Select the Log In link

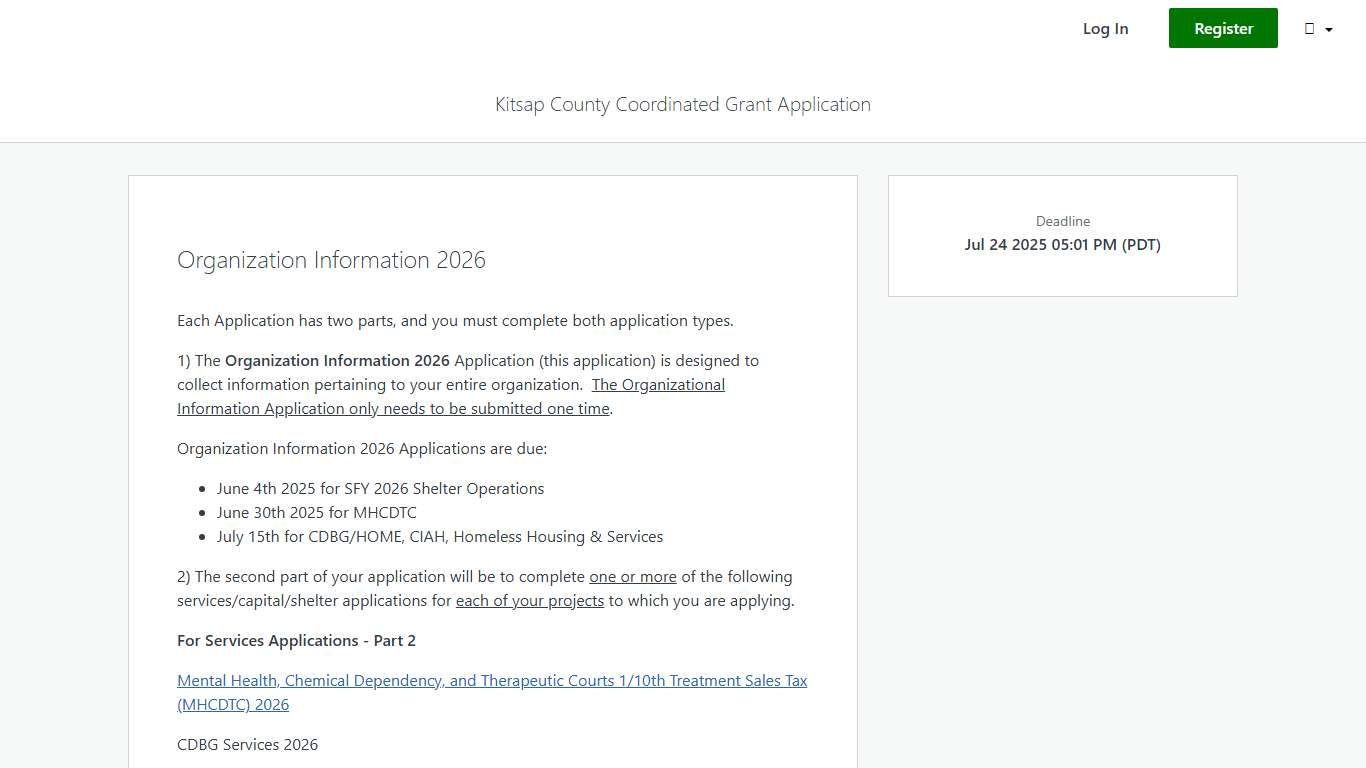[1105, 28]
